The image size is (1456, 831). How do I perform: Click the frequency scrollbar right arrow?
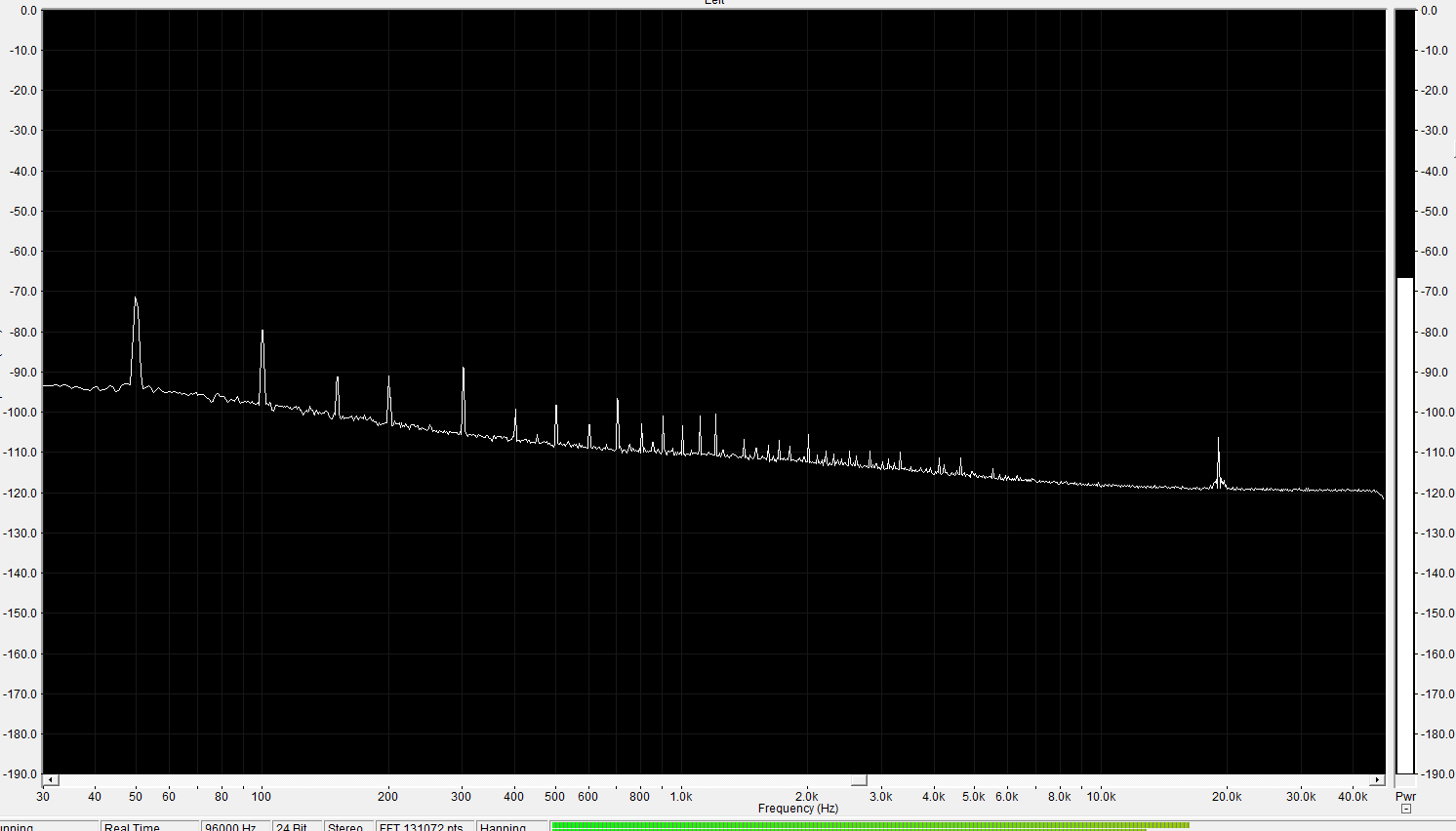pos(1377,780)
